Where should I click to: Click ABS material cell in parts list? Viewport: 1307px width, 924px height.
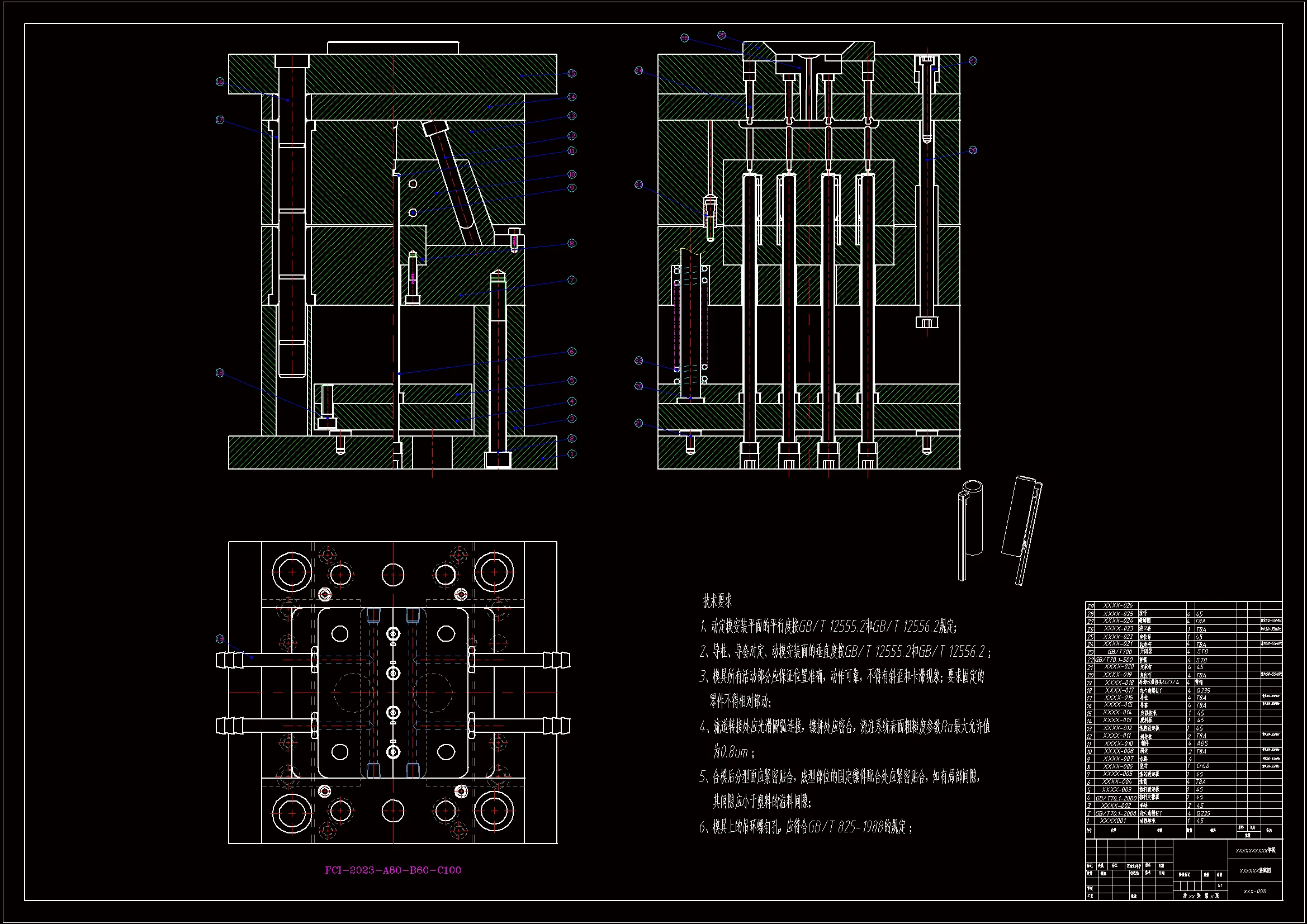point(1202,743)
